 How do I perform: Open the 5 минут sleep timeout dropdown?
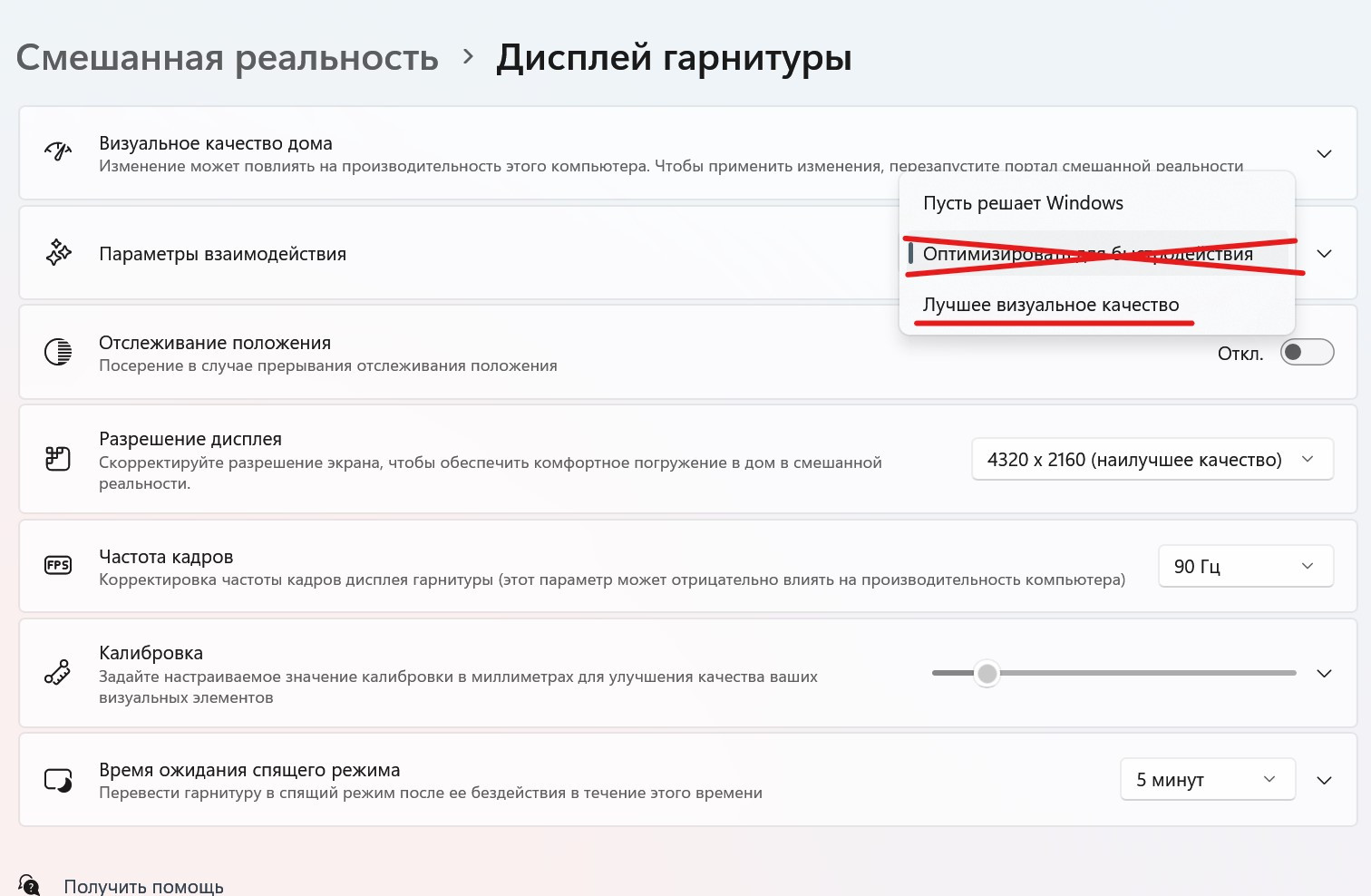coord(1208,779)
